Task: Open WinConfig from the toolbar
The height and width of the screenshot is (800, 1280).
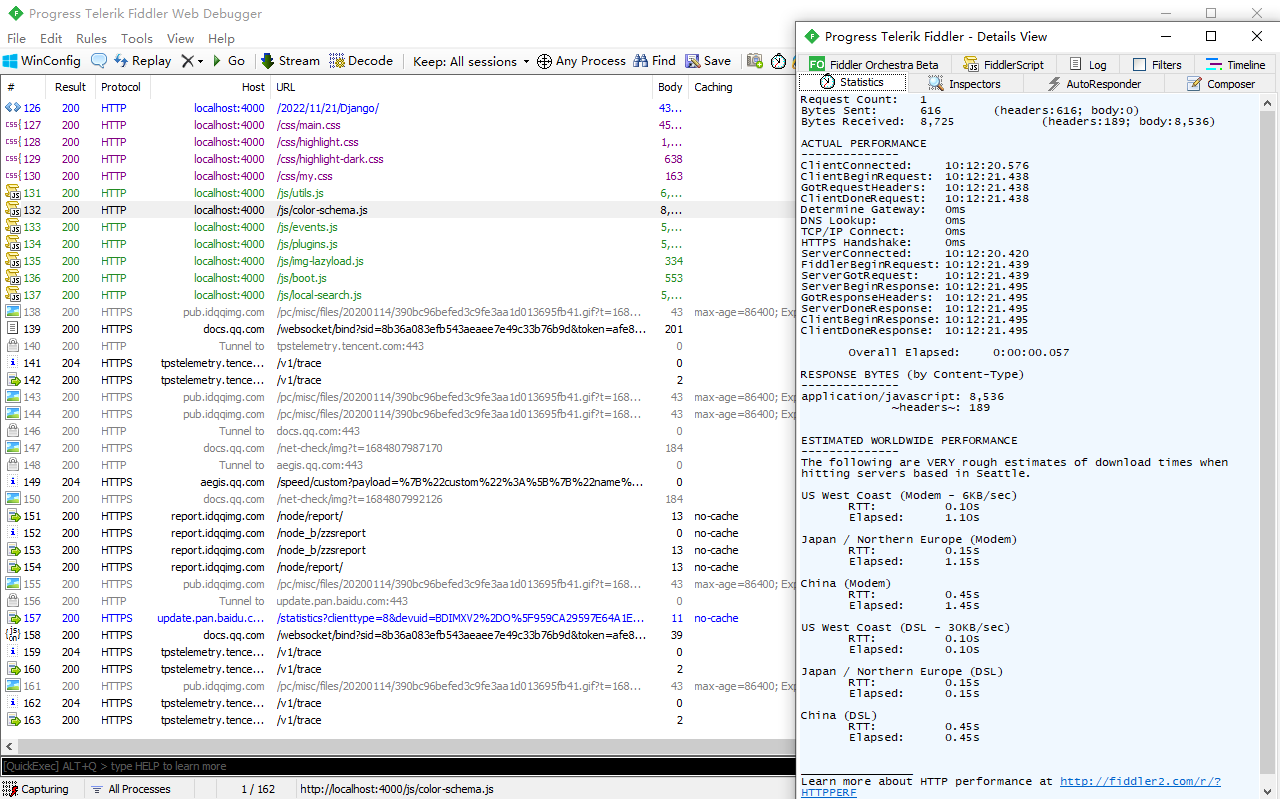Action: coord(42,61)
